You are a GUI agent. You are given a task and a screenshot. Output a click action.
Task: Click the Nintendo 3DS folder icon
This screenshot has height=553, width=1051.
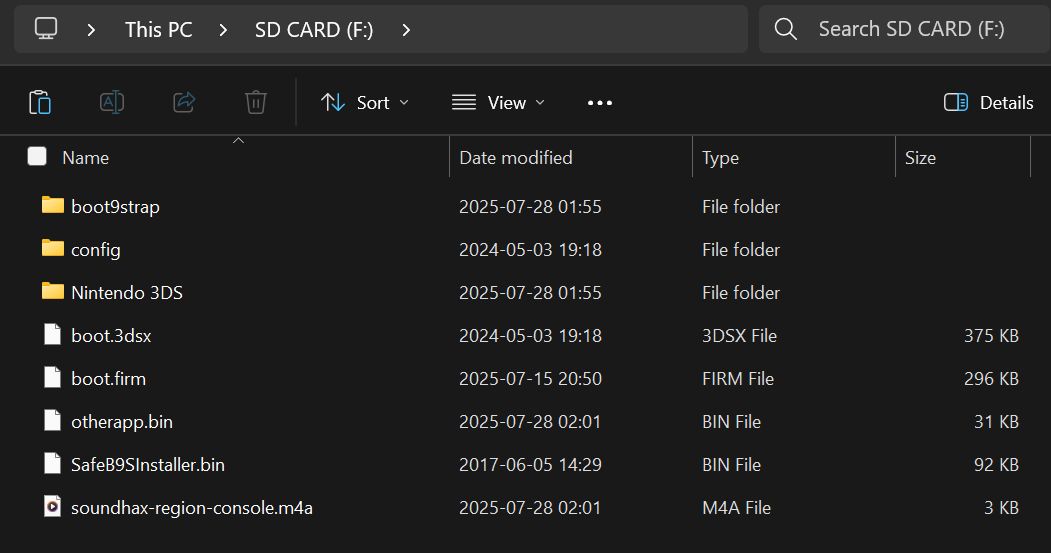52,290
